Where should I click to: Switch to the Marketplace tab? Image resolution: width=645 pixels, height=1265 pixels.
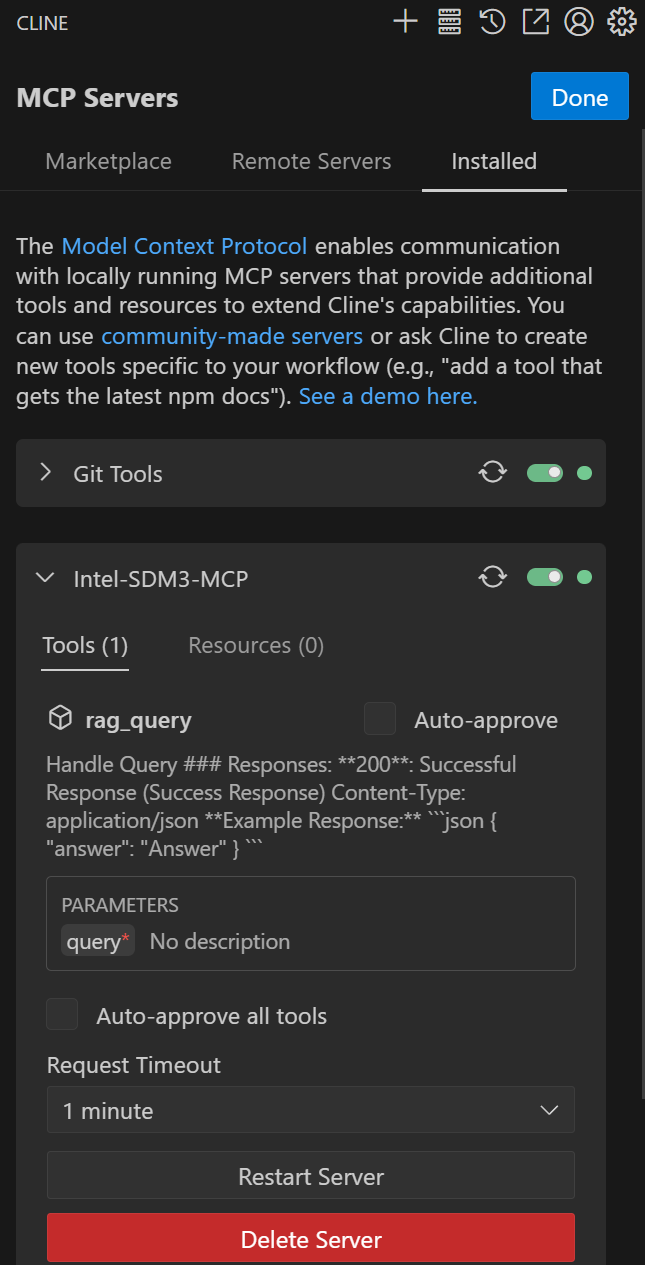click(x=108, y=161)
